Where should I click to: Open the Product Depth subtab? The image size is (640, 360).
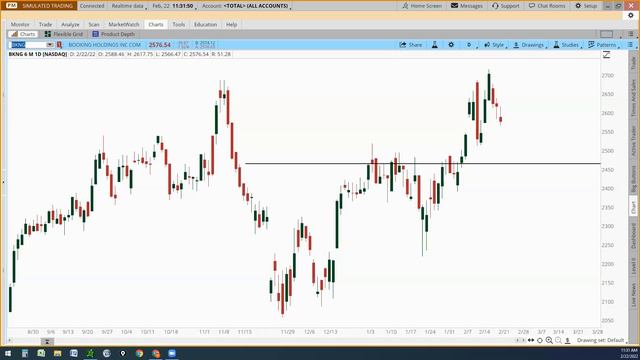tap(113, 34)
